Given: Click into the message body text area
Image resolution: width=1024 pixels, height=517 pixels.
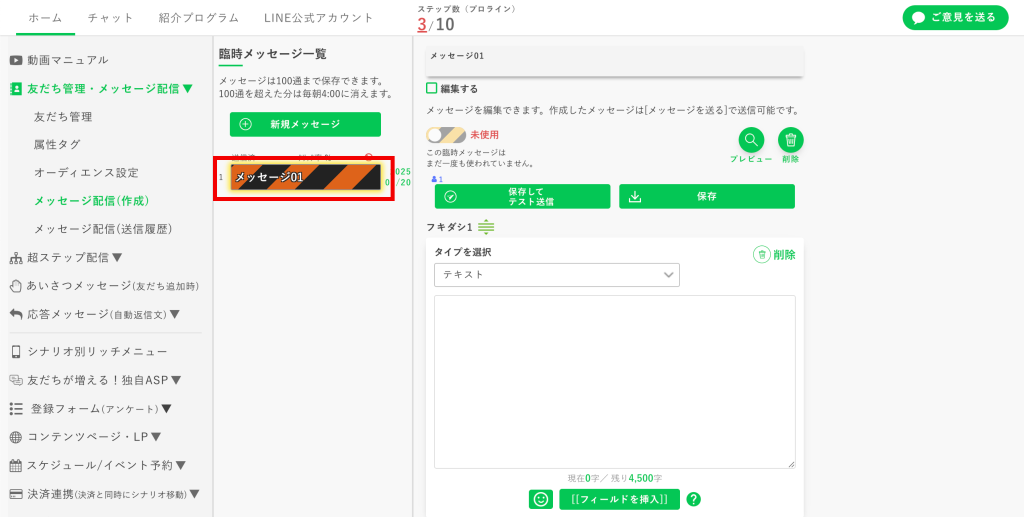Looking at the screenshot, I should coord(615,382).
